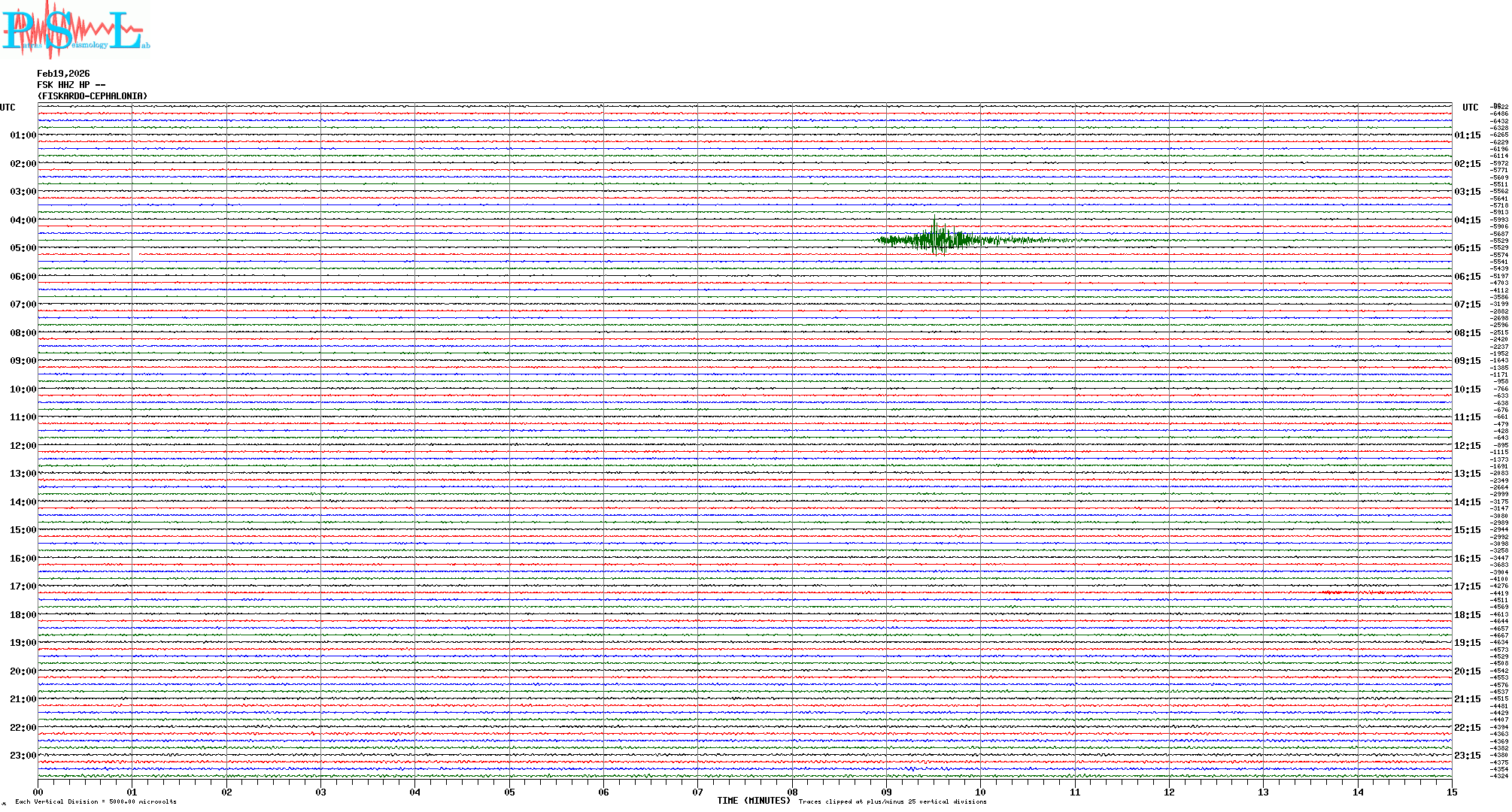The image size is (1512, 812).
Task: Click the vertical division microvolts note
Action: (96, 801)
